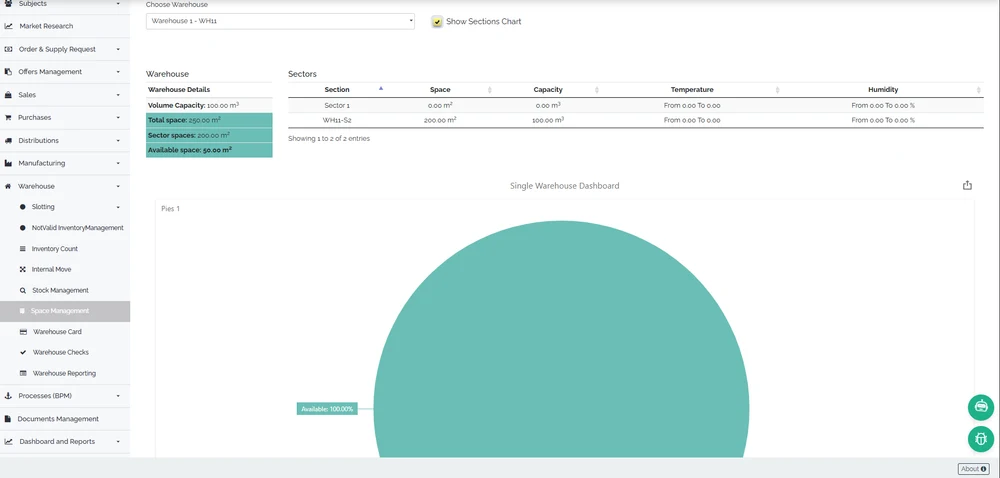This screenshot has height=478, width=1000.
Task: Sort table by Temperature column
Action: 692,90
